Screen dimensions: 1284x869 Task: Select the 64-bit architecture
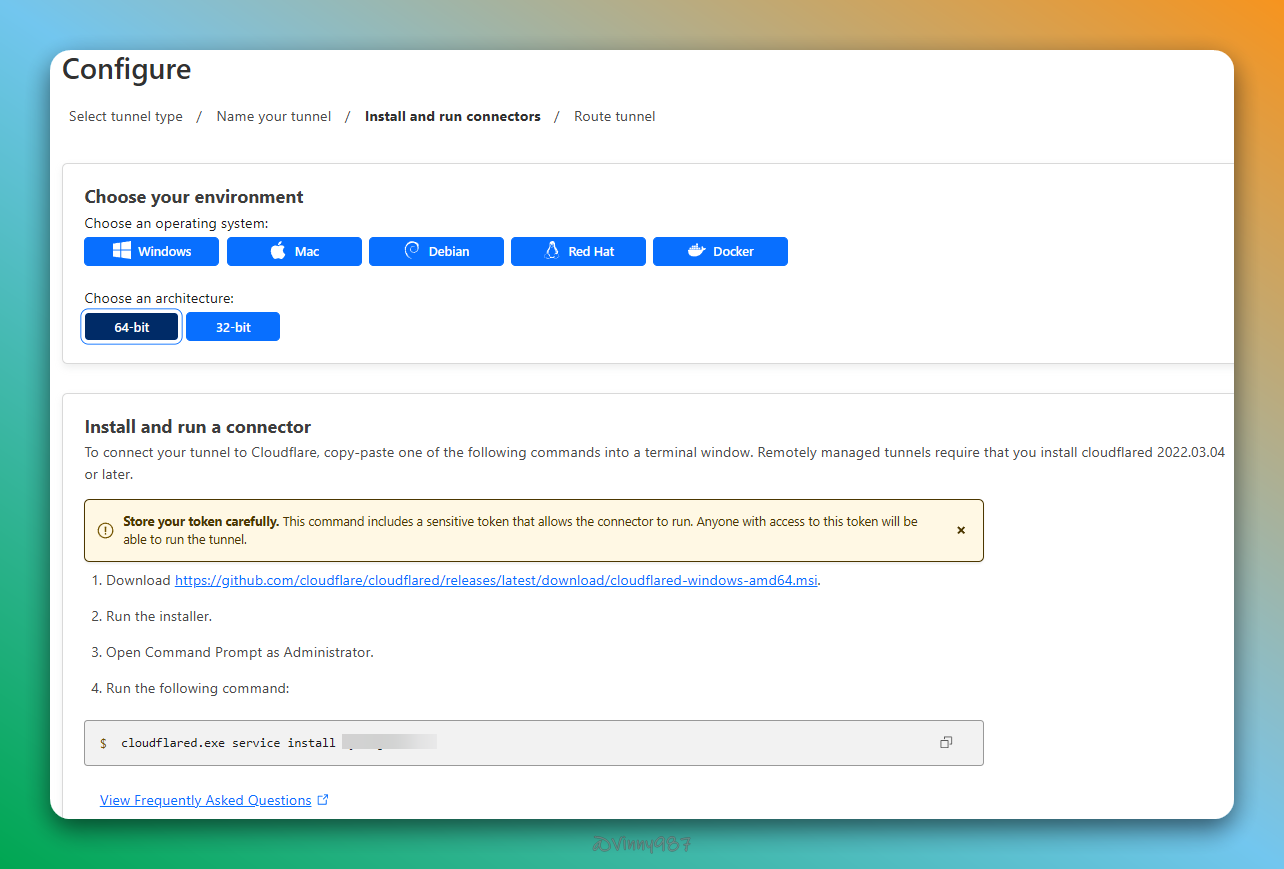point(131,327)
